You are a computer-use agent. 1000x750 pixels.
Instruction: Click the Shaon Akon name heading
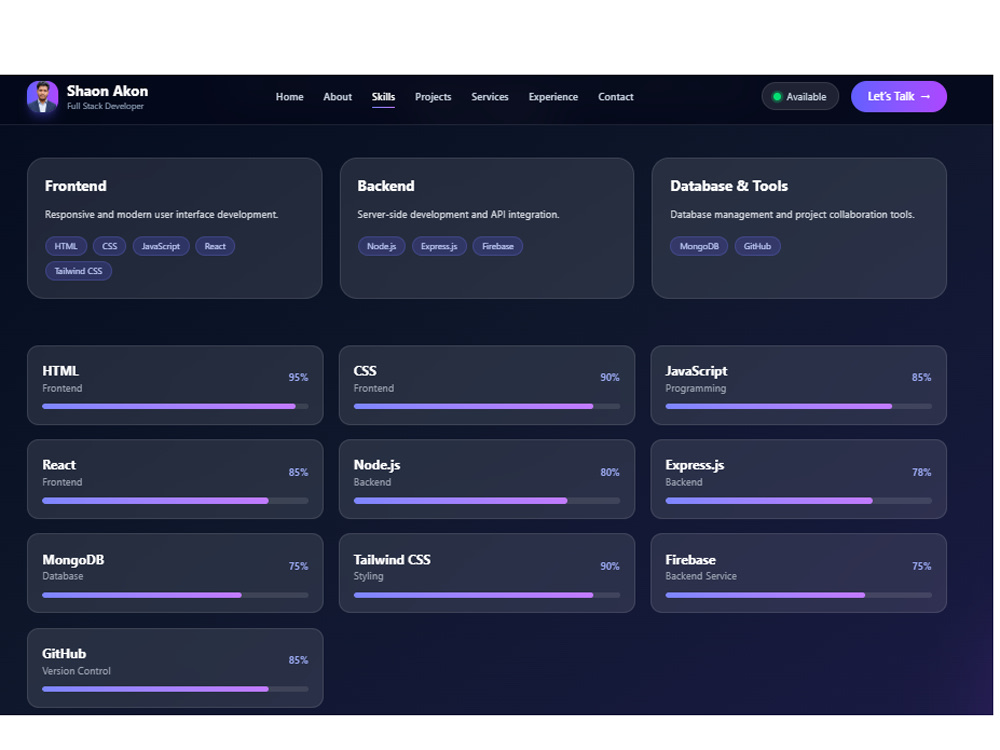tap(107, 91)
